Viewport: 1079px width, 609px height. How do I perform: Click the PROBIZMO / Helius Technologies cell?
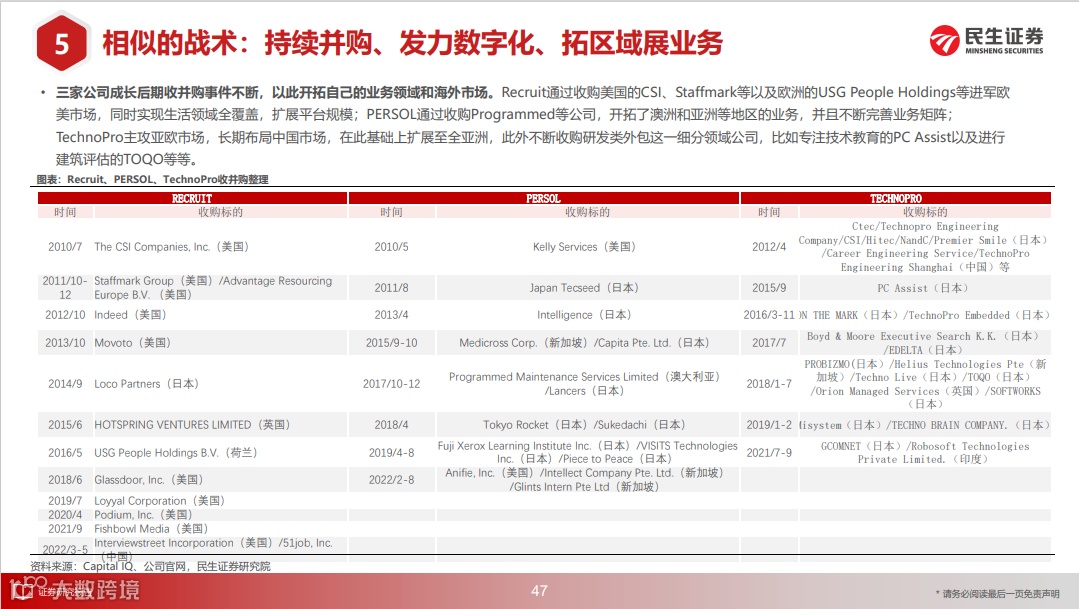pyautogui.click(x=925, y=383)
